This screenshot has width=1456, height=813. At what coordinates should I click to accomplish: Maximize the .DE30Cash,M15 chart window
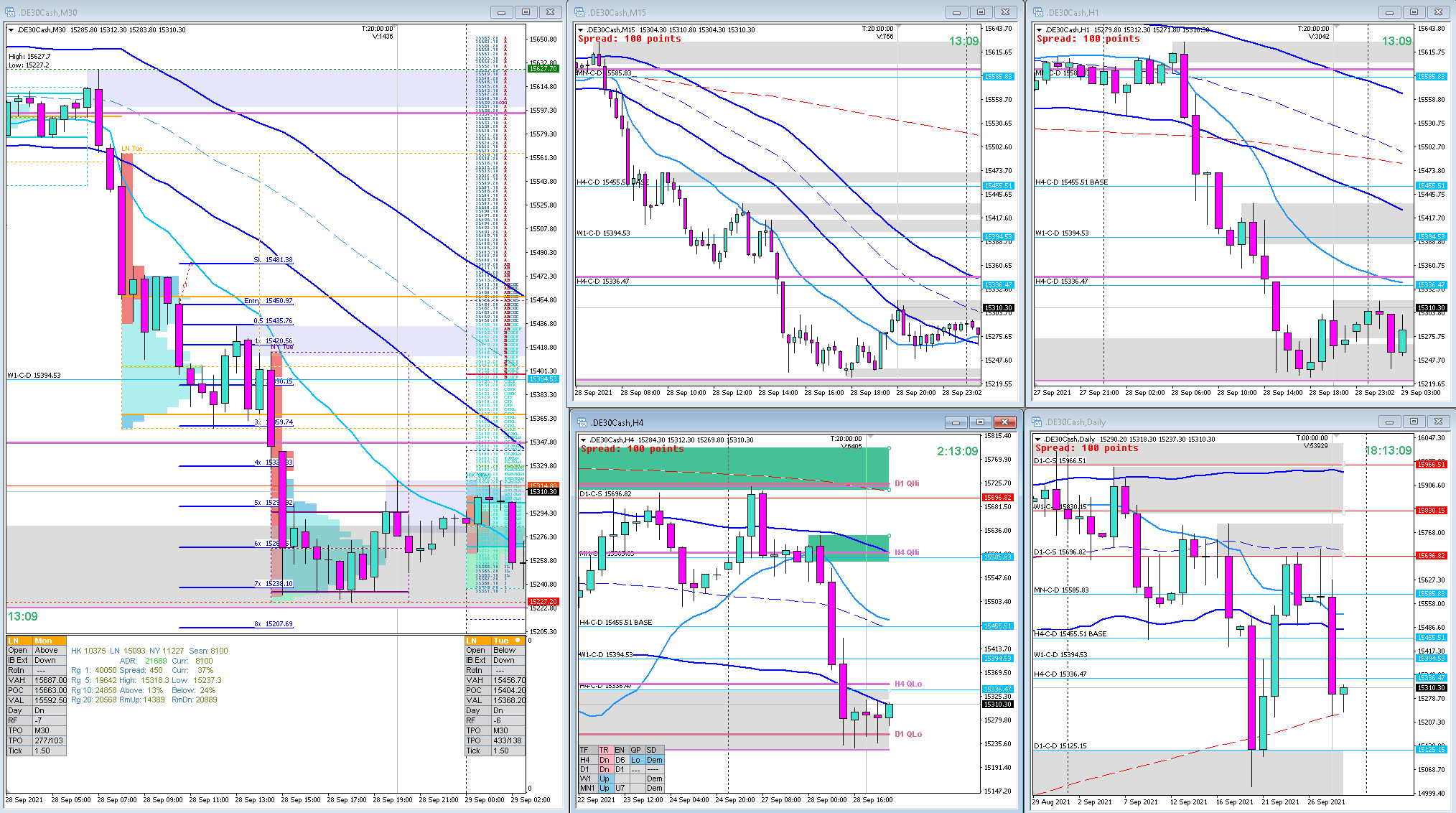981,12
